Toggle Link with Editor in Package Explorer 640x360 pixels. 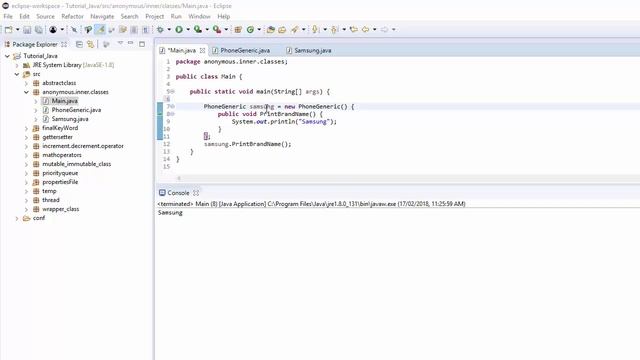pos(90,44)
